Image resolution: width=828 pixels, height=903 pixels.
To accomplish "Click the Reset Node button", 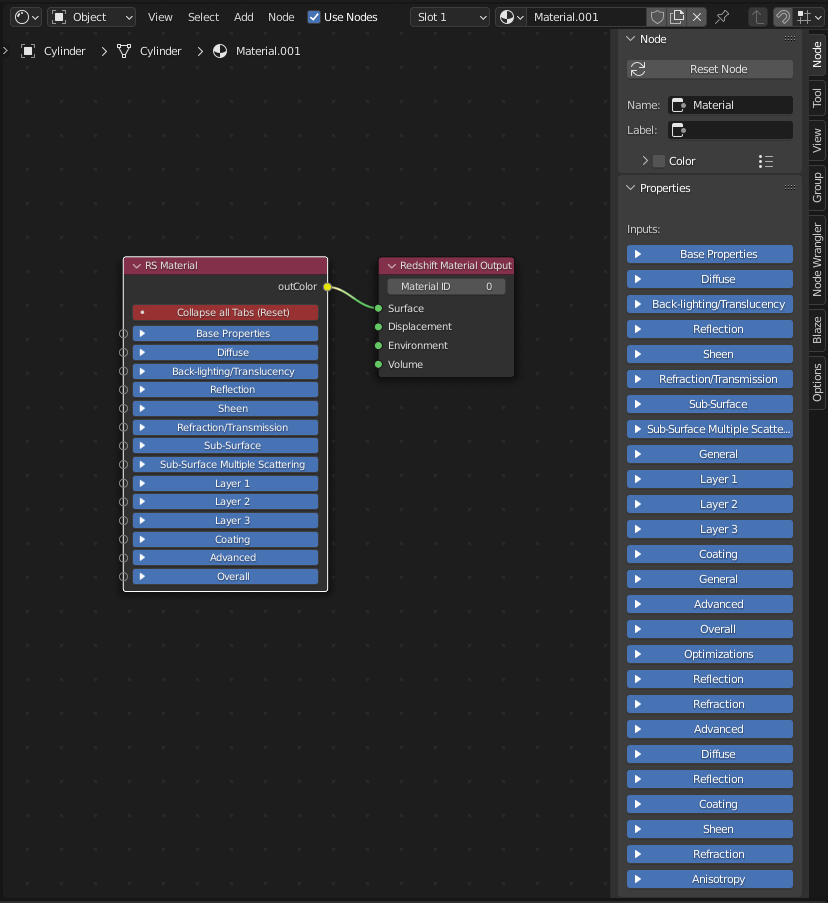I will point(710,69).
